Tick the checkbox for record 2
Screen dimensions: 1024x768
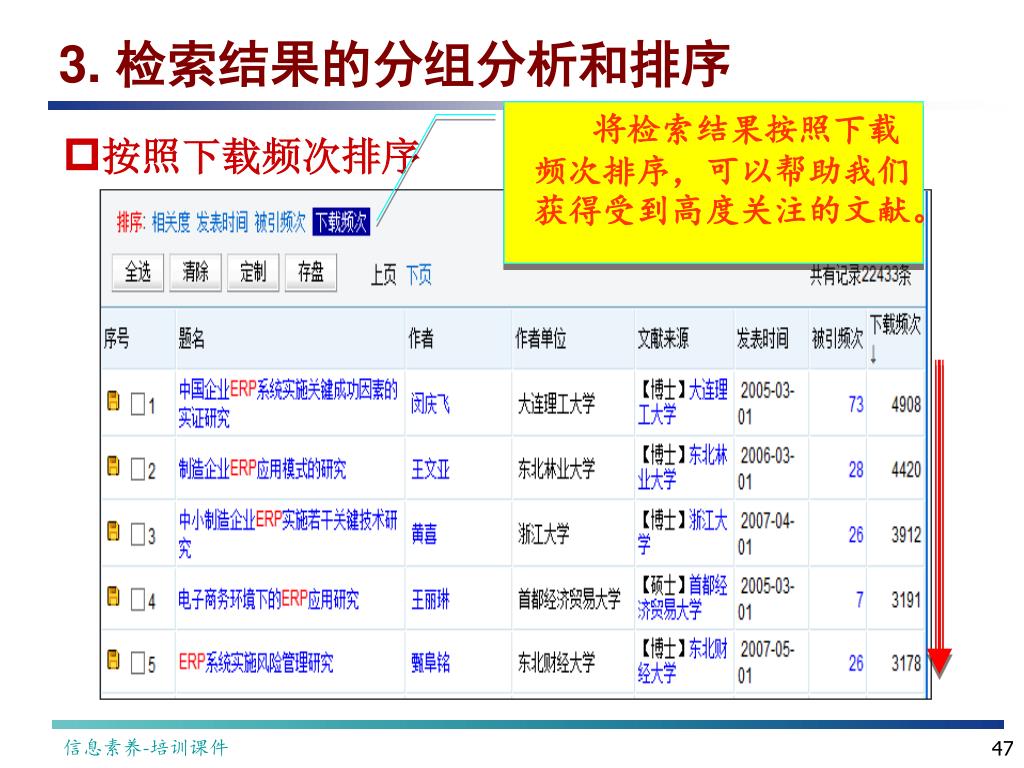point(138,469)
